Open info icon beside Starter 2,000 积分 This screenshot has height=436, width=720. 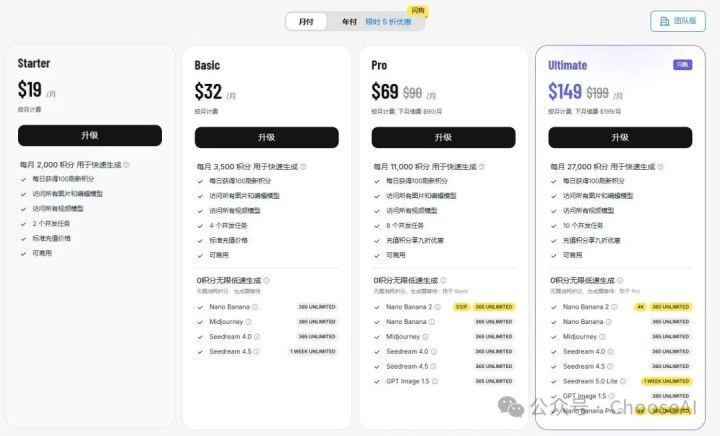coord(127,165)
